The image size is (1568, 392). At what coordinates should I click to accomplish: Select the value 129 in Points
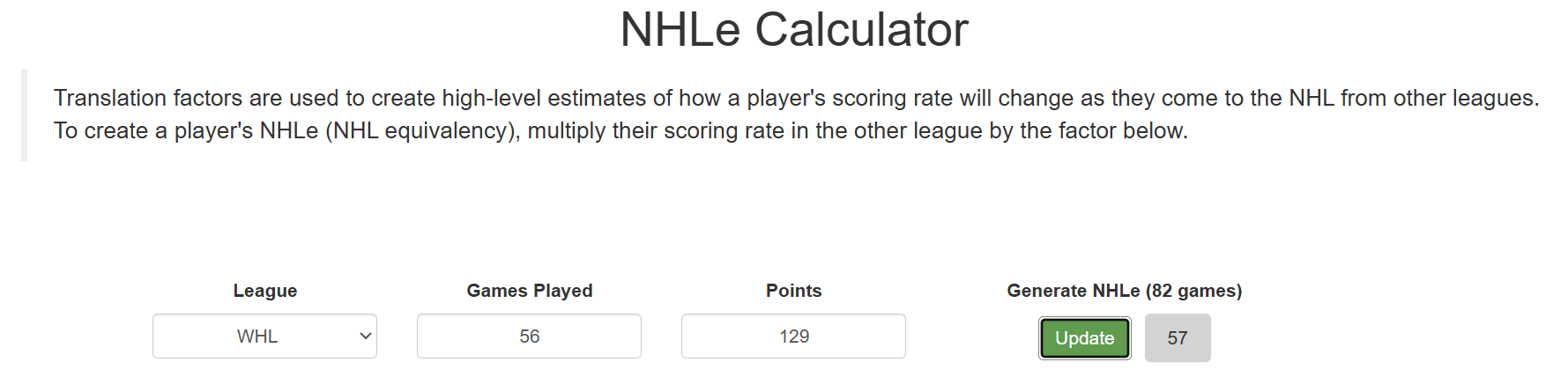click(794, 337)
